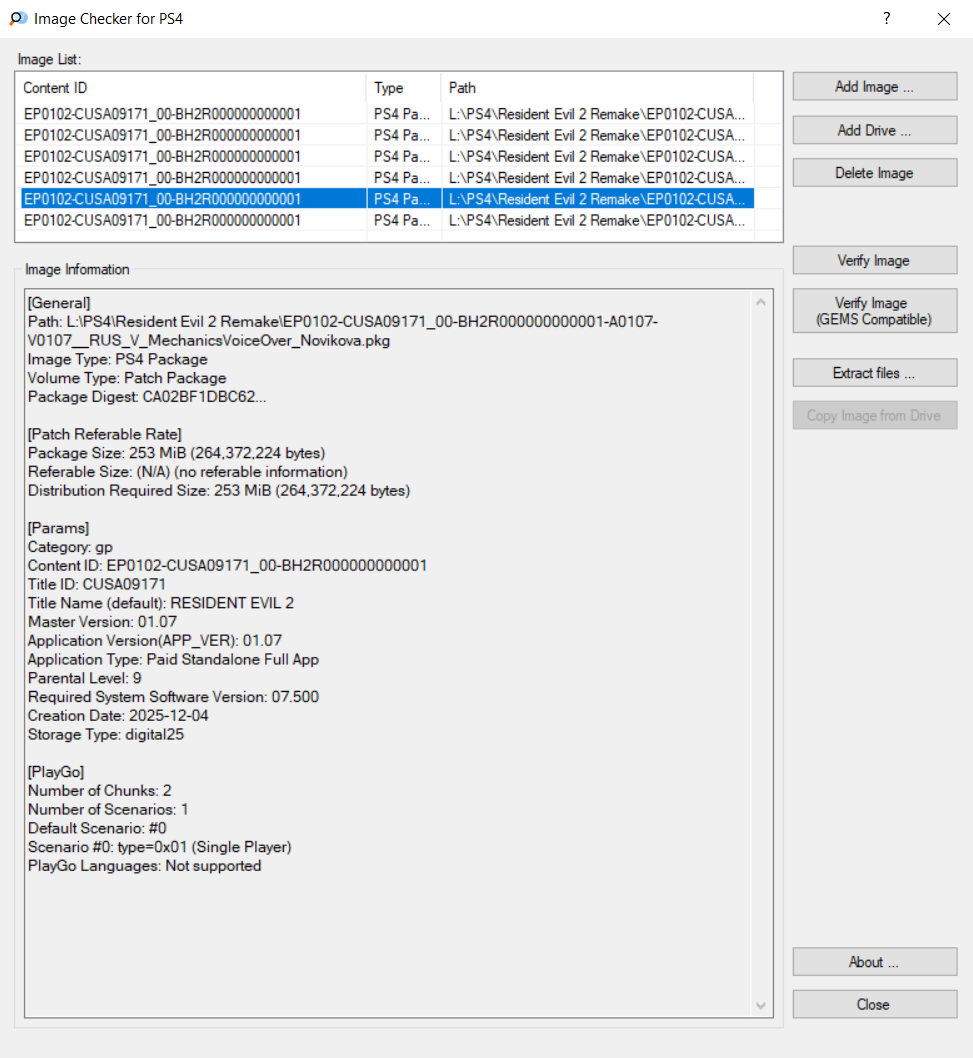Run the plain Verify Image button

(x=874, y=261)
